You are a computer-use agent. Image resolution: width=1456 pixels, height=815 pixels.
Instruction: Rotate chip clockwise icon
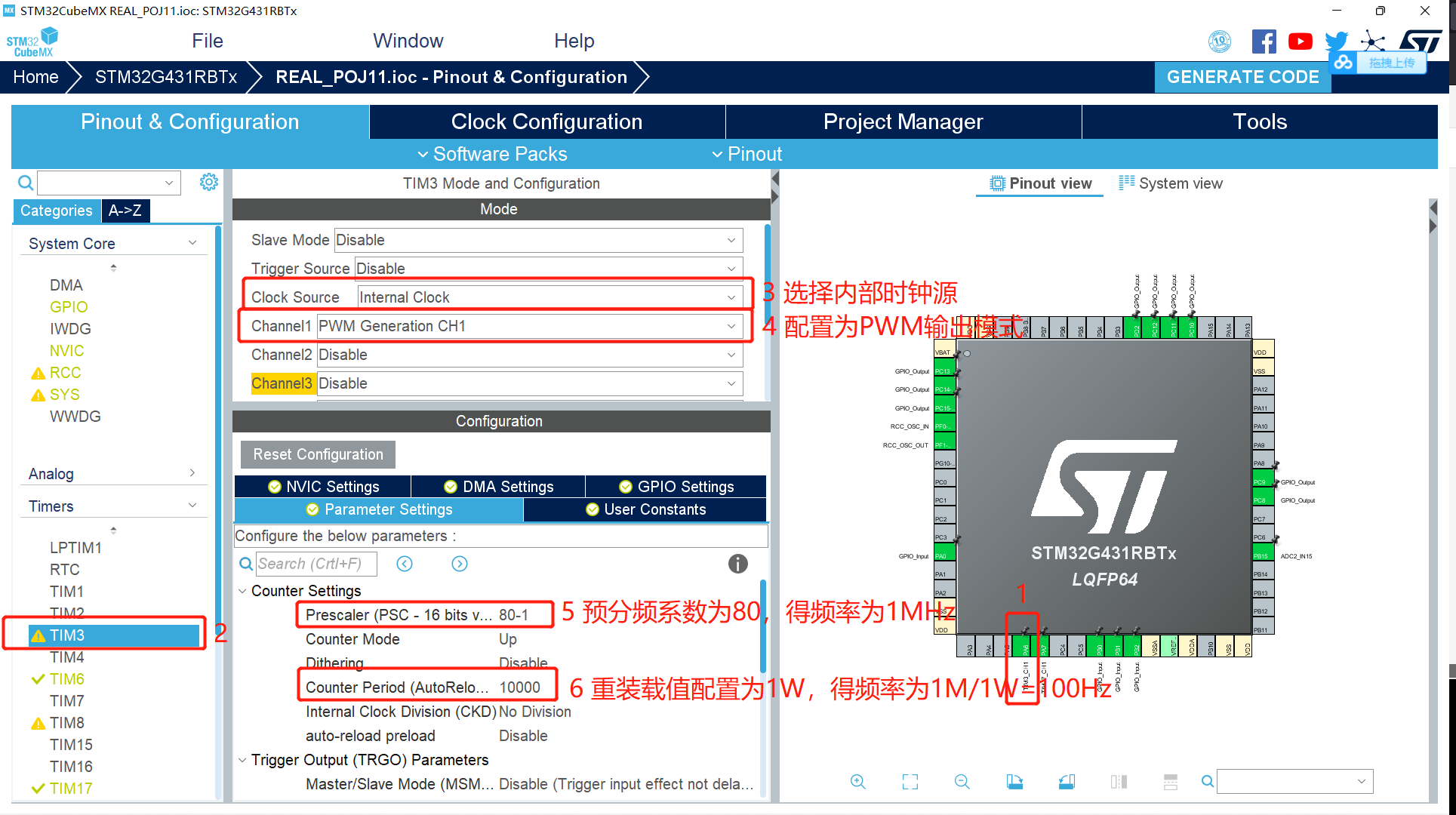coord(1014,782)
